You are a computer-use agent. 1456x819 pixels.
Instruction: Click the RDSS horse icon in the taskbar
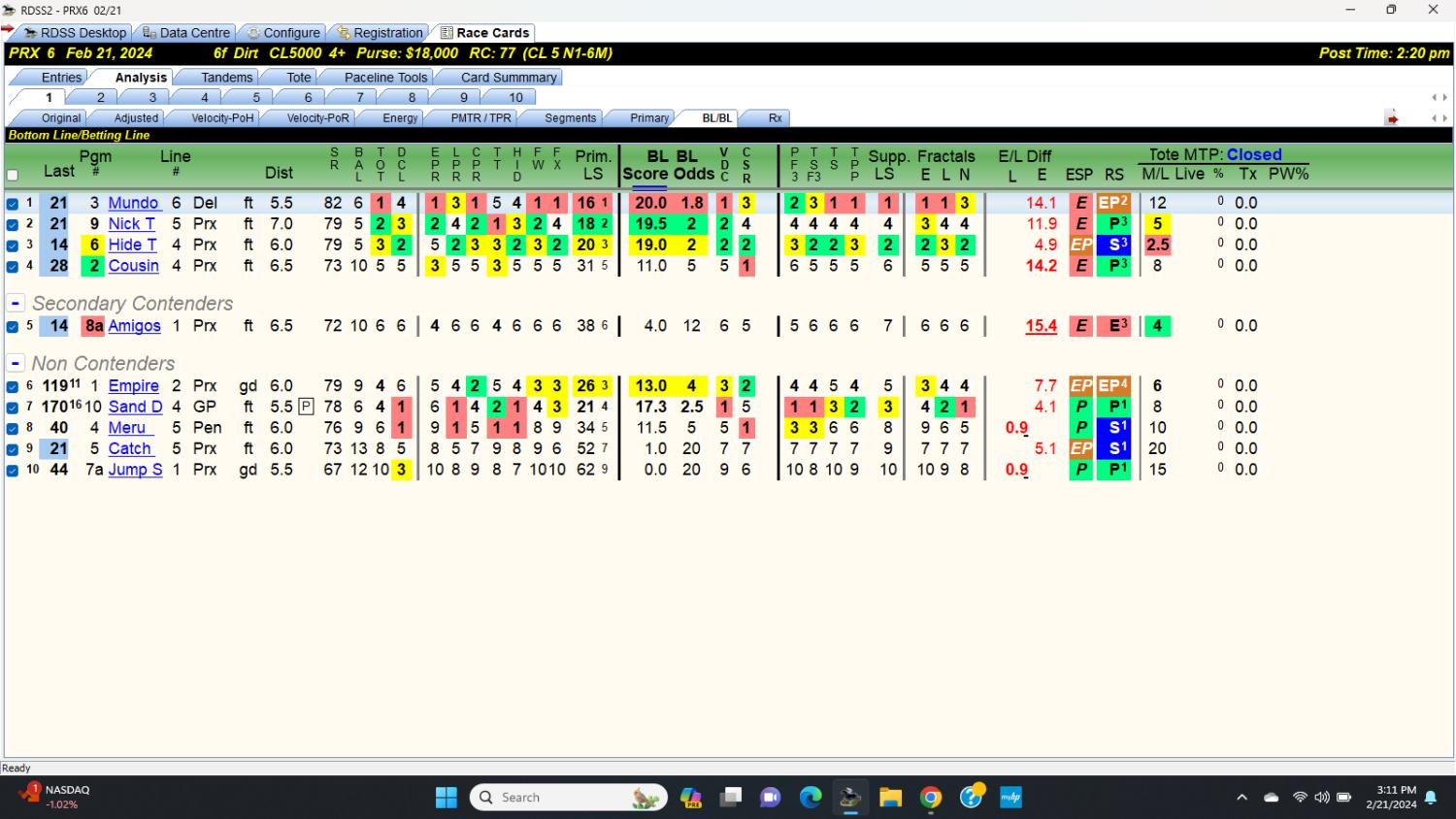[850, 798]
